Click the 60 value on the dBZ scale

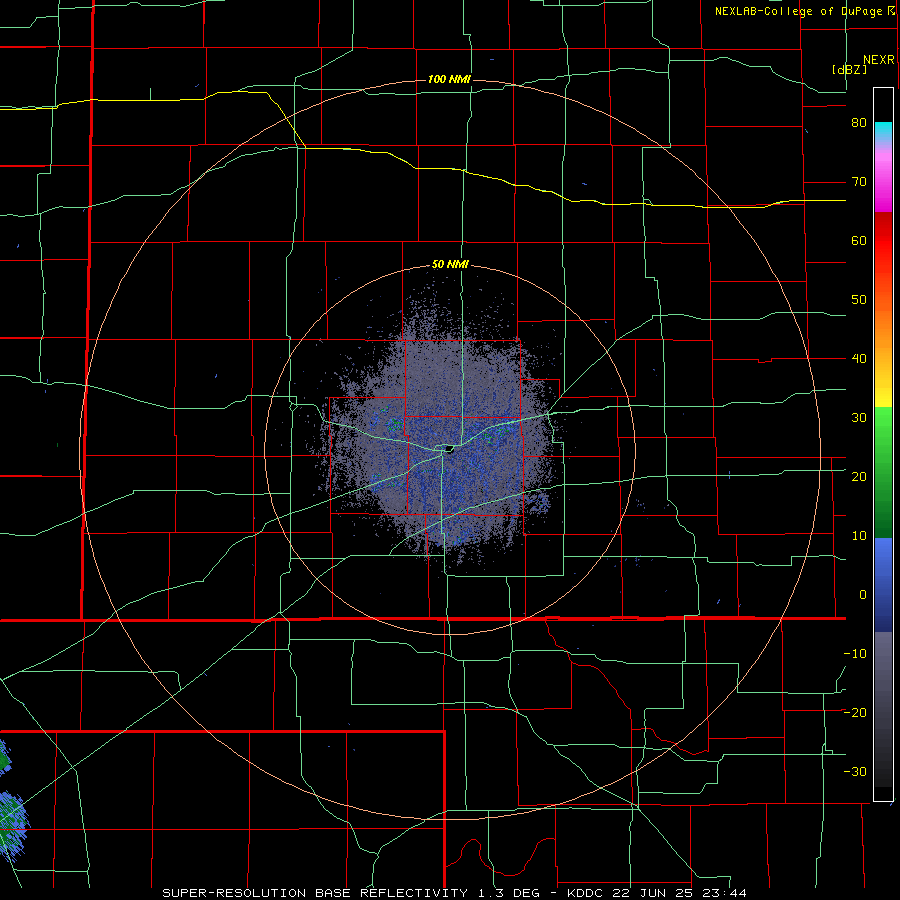(859, 240)
